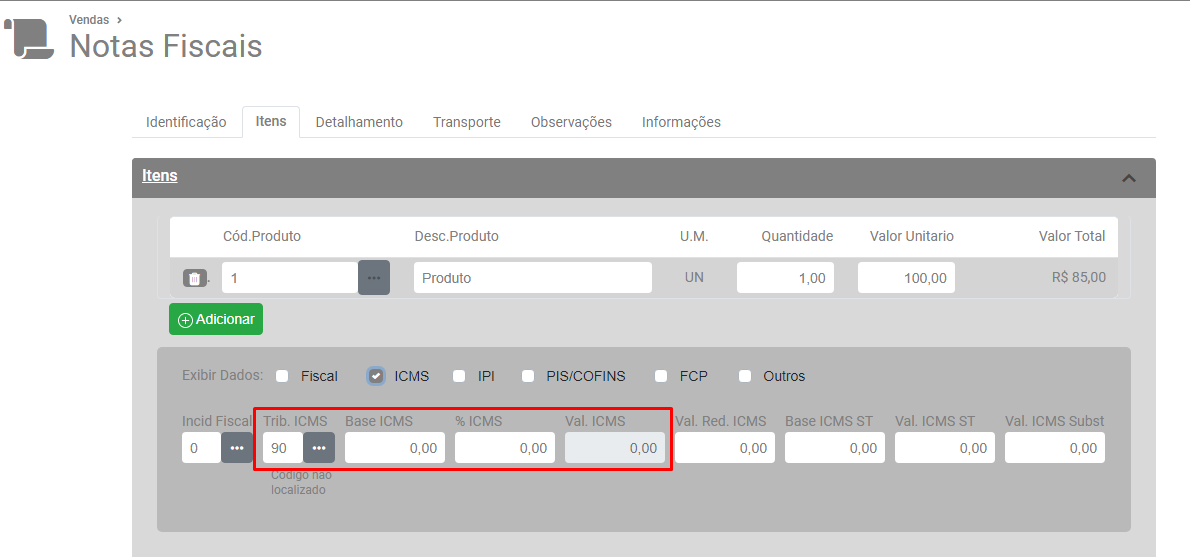
Task: Focus the Trib. ICMS code field
Action: coord(284,448)
